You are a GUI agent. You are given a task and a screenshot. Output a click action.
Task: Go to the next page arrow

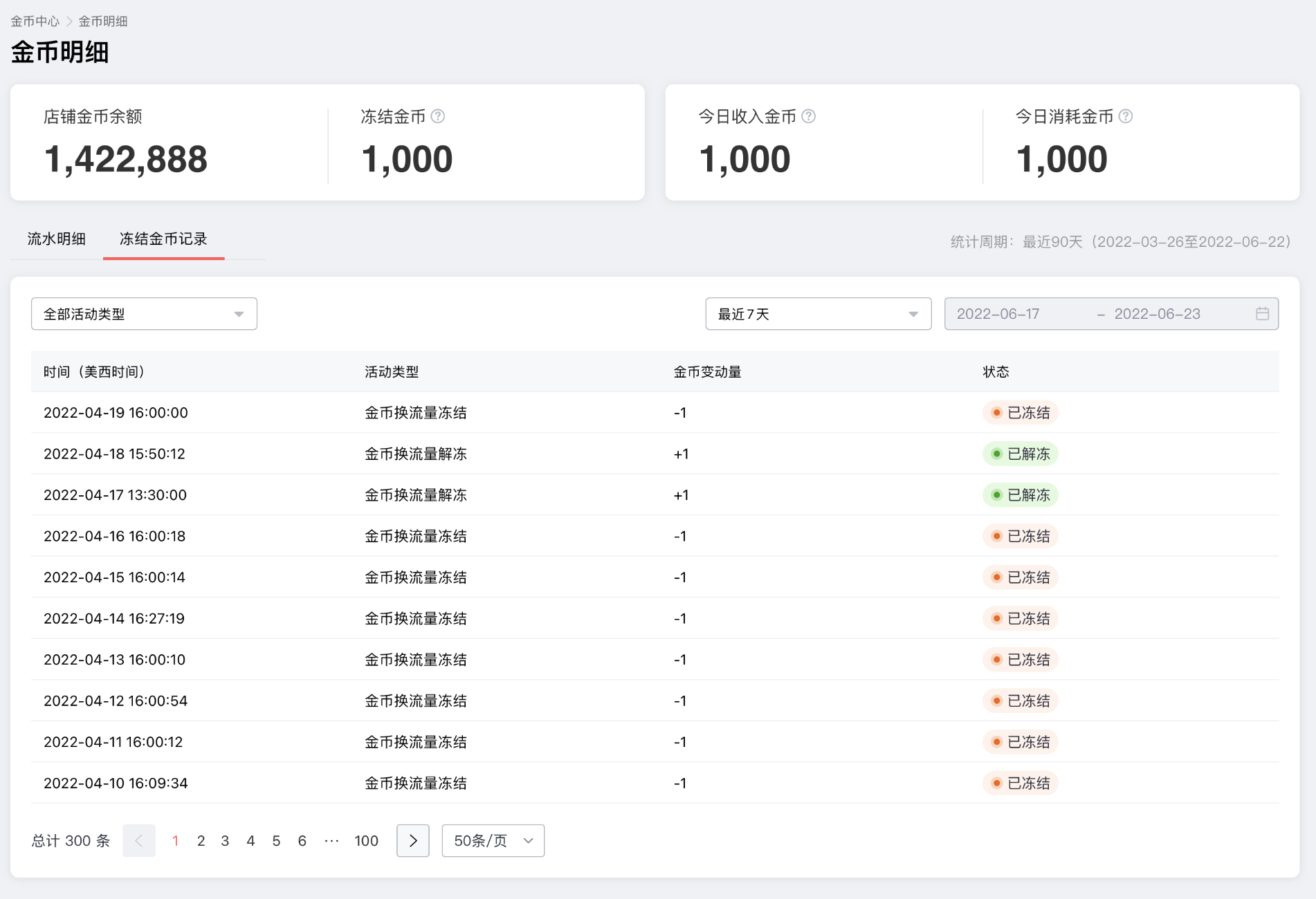[413, 840]
